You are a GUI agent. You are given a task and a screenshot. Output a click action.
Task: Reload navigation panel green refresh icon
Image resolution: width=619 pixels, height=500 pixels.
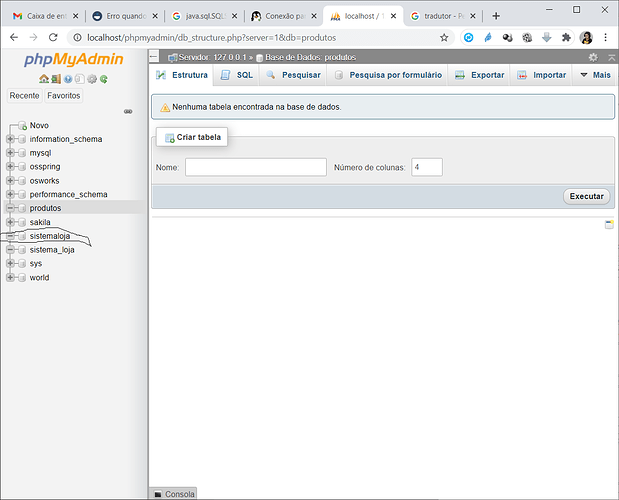point(104,79)
